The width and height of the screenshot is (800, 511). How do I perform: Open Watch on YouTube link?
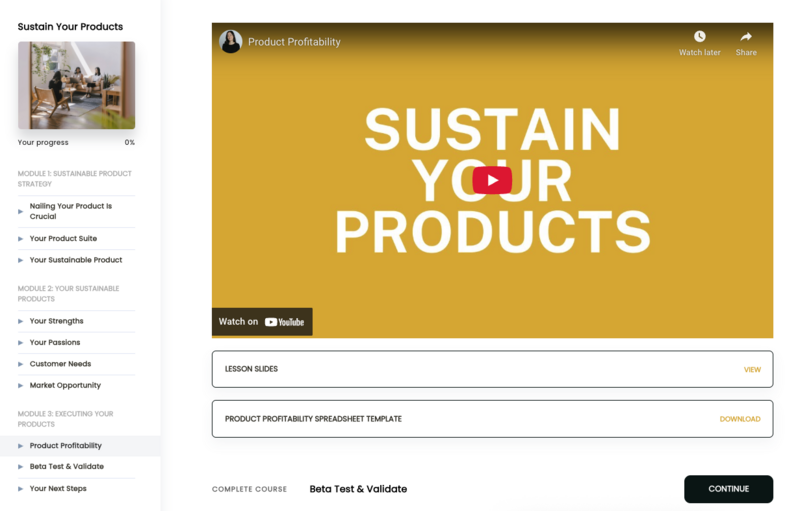click(262, 322)
